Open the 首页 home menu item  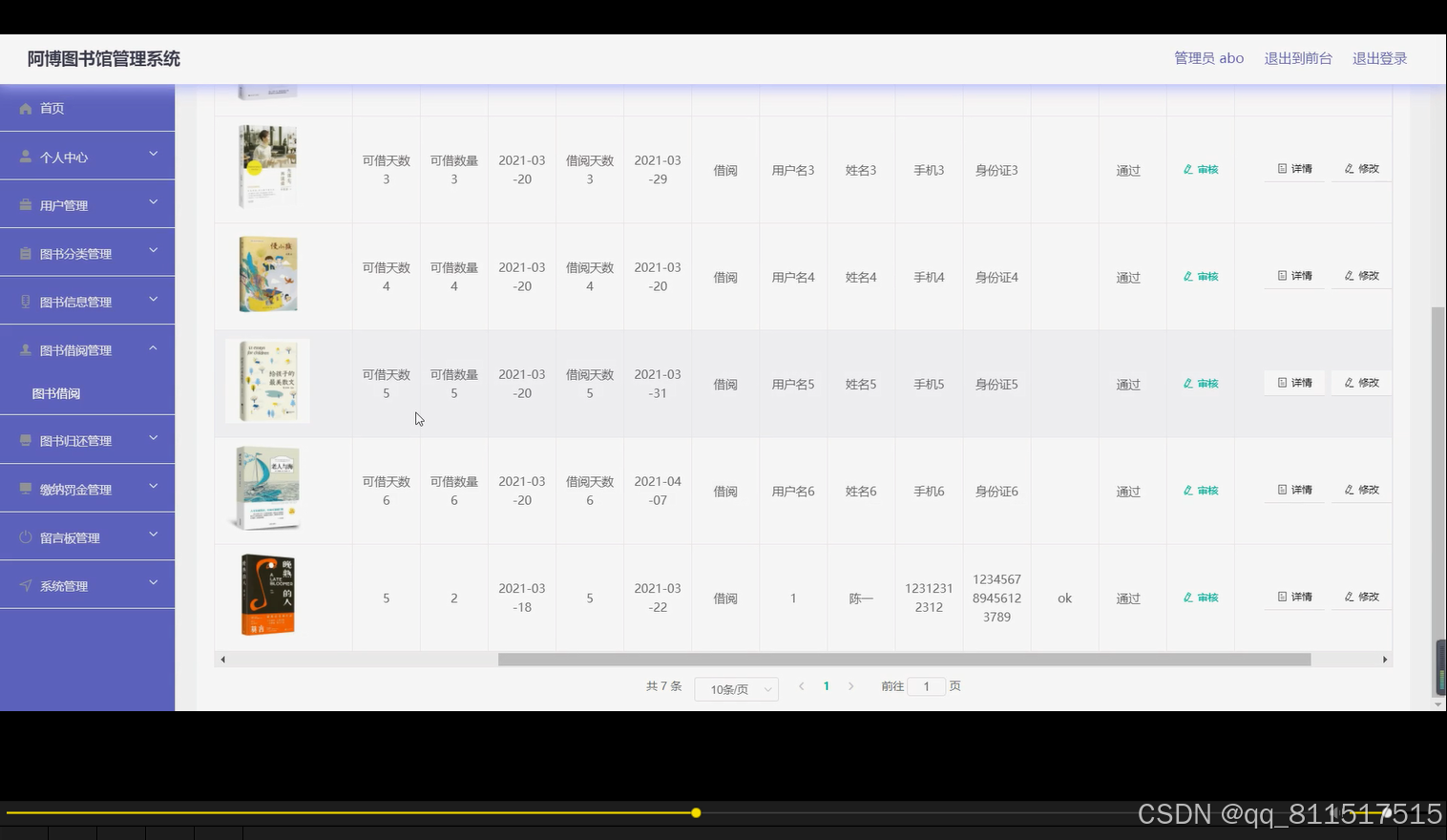click(x=87, y=108)
